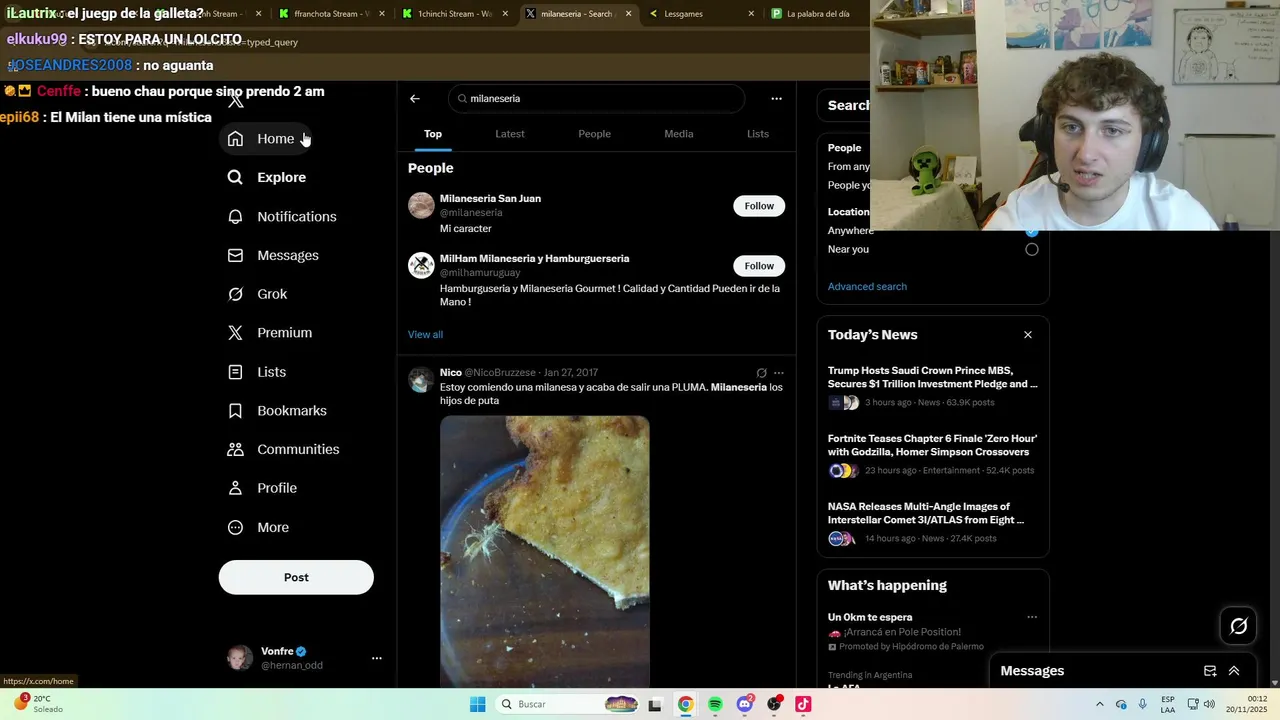Open Grok in the sidebar

click(257, 294)
